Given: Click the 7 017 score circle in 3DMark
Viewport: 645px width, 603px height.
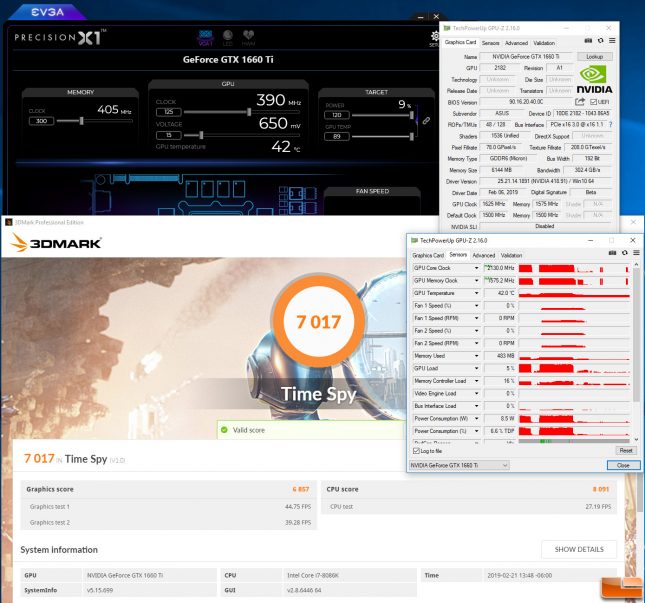Looking at the screenshot, I should (318, 322).
